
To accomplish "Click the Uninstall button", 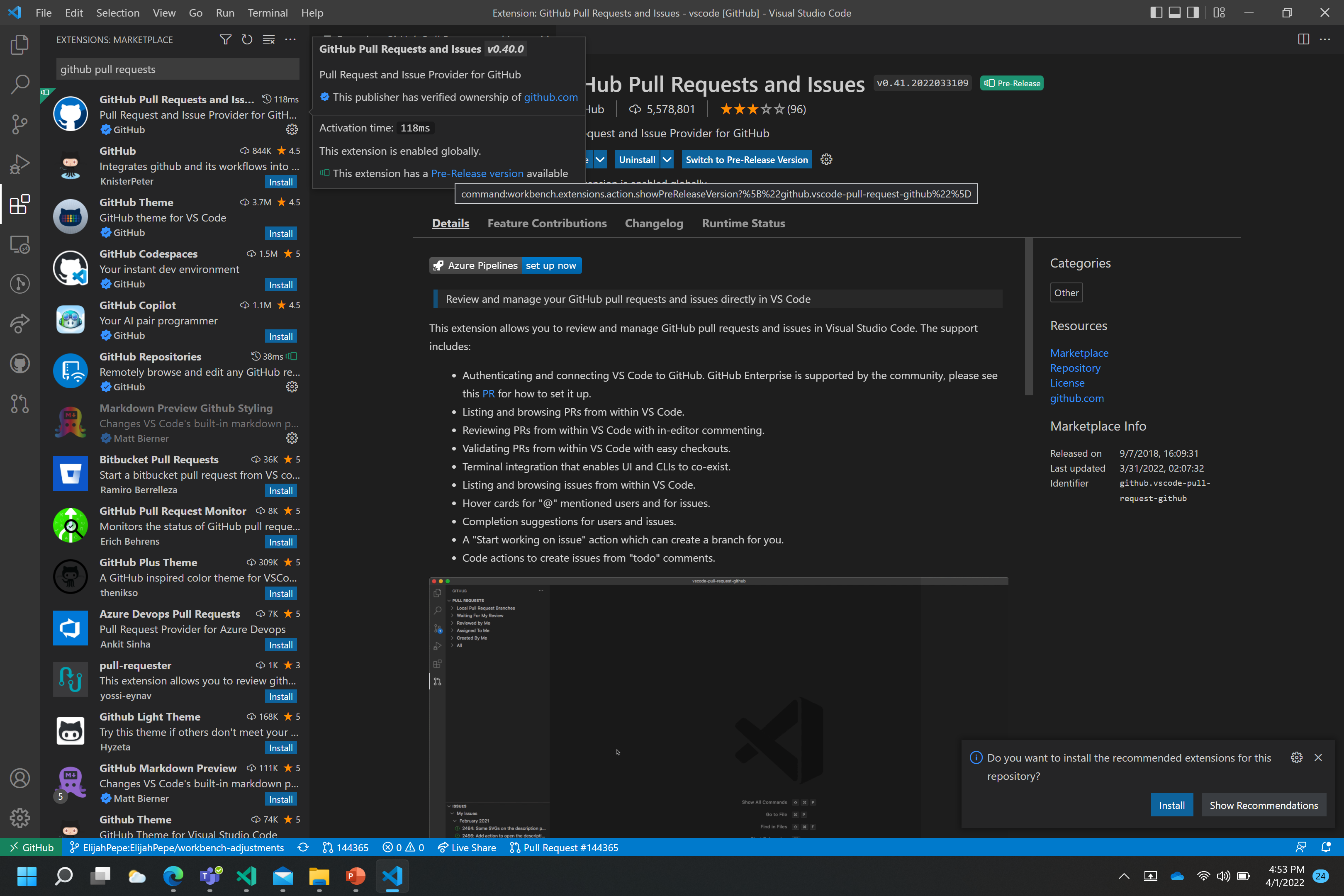I will (637, 159).
